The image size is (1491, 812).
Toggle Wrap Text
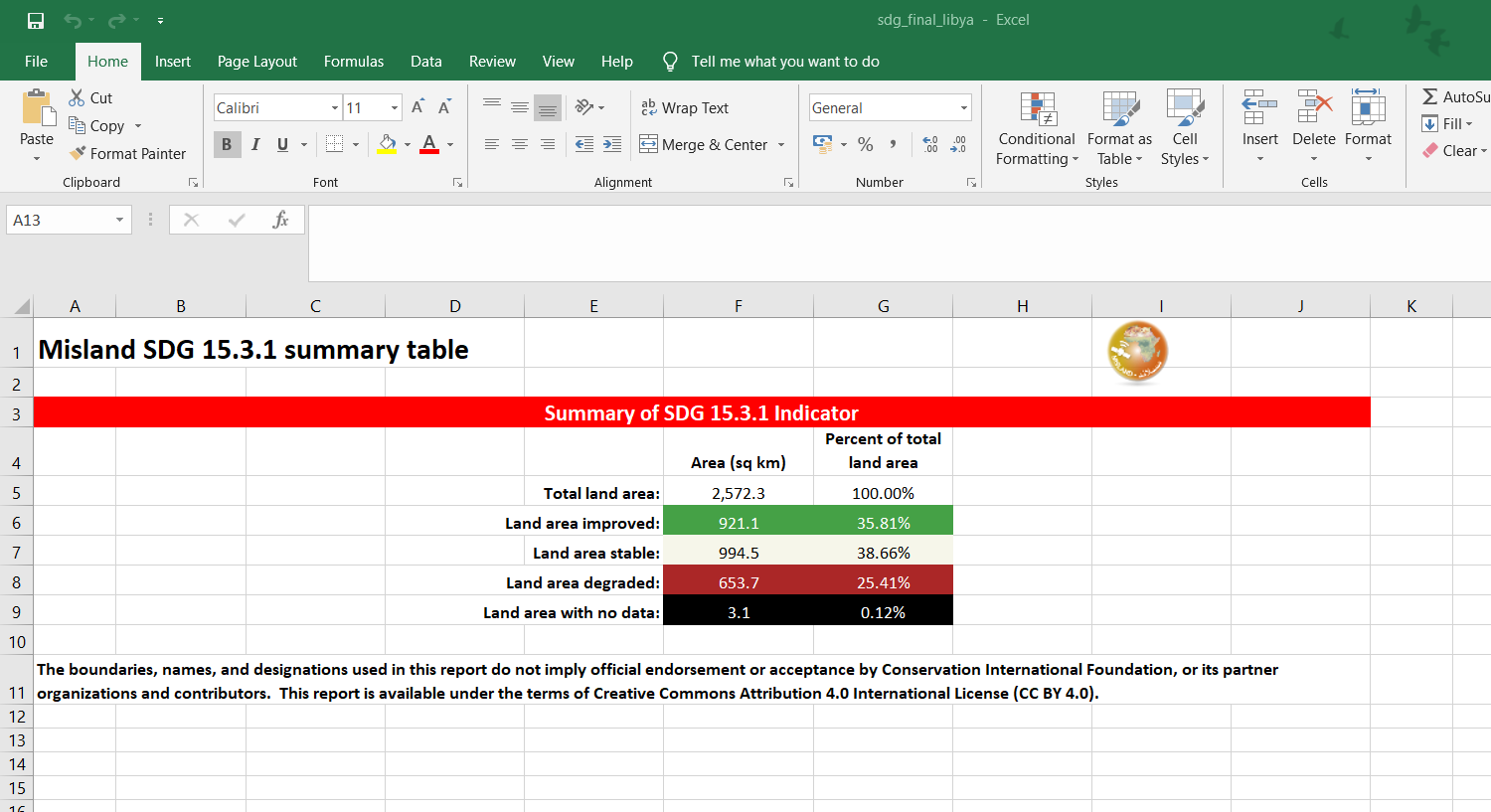tap(685, 107)
